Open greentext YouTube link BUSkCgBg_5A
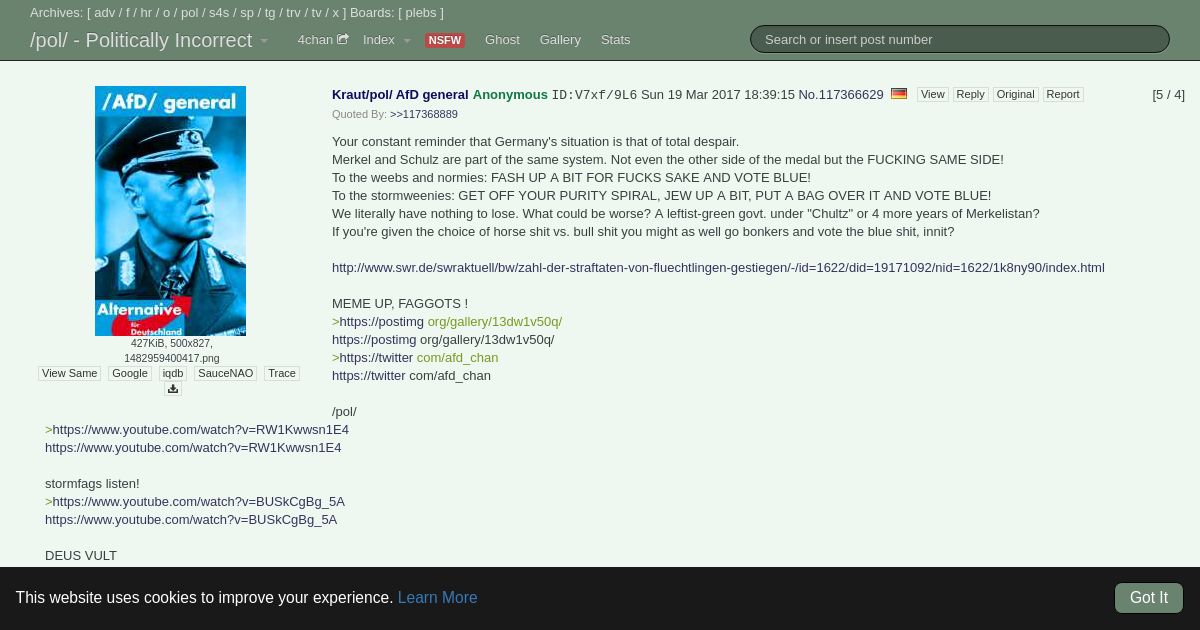The height and width of the screenshot is (630, 1200). pyautogui.click(x=198, y=501)
